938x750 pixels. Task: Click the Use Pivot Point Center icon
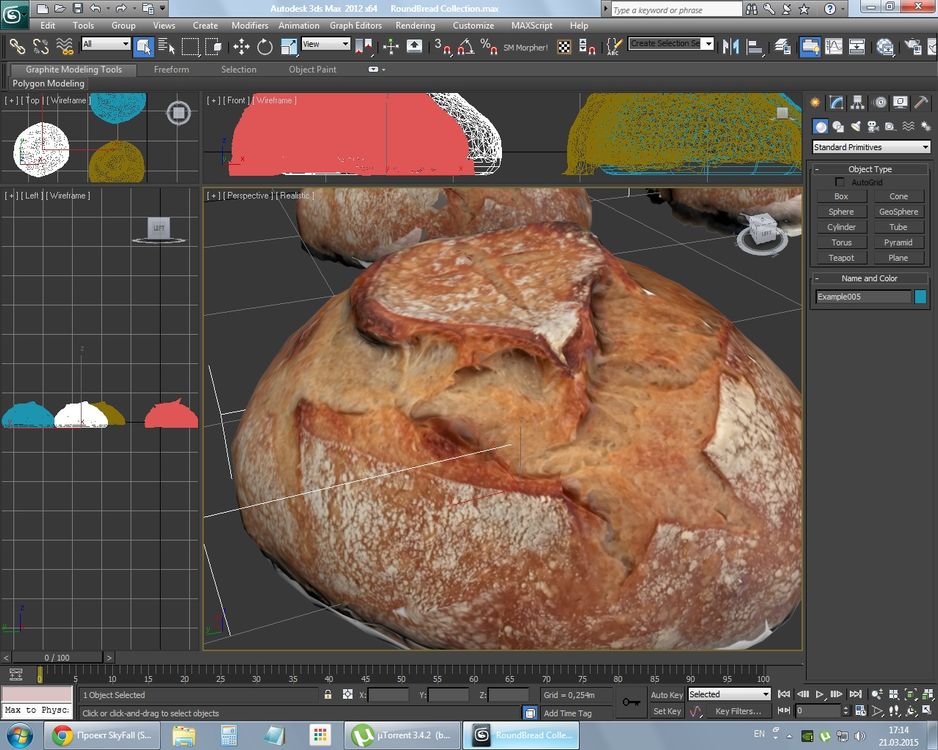point(364,46)
